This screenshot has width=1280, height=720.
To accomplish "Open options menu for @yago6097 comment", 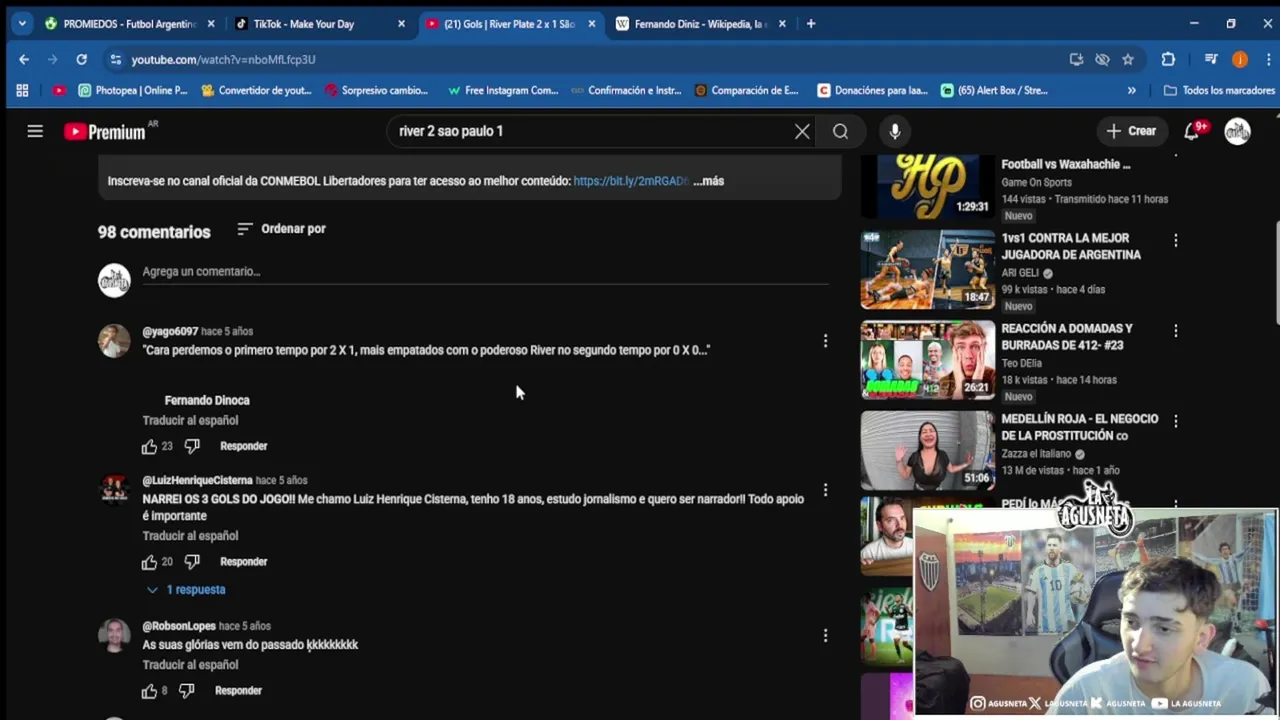I will click(825, 341).
